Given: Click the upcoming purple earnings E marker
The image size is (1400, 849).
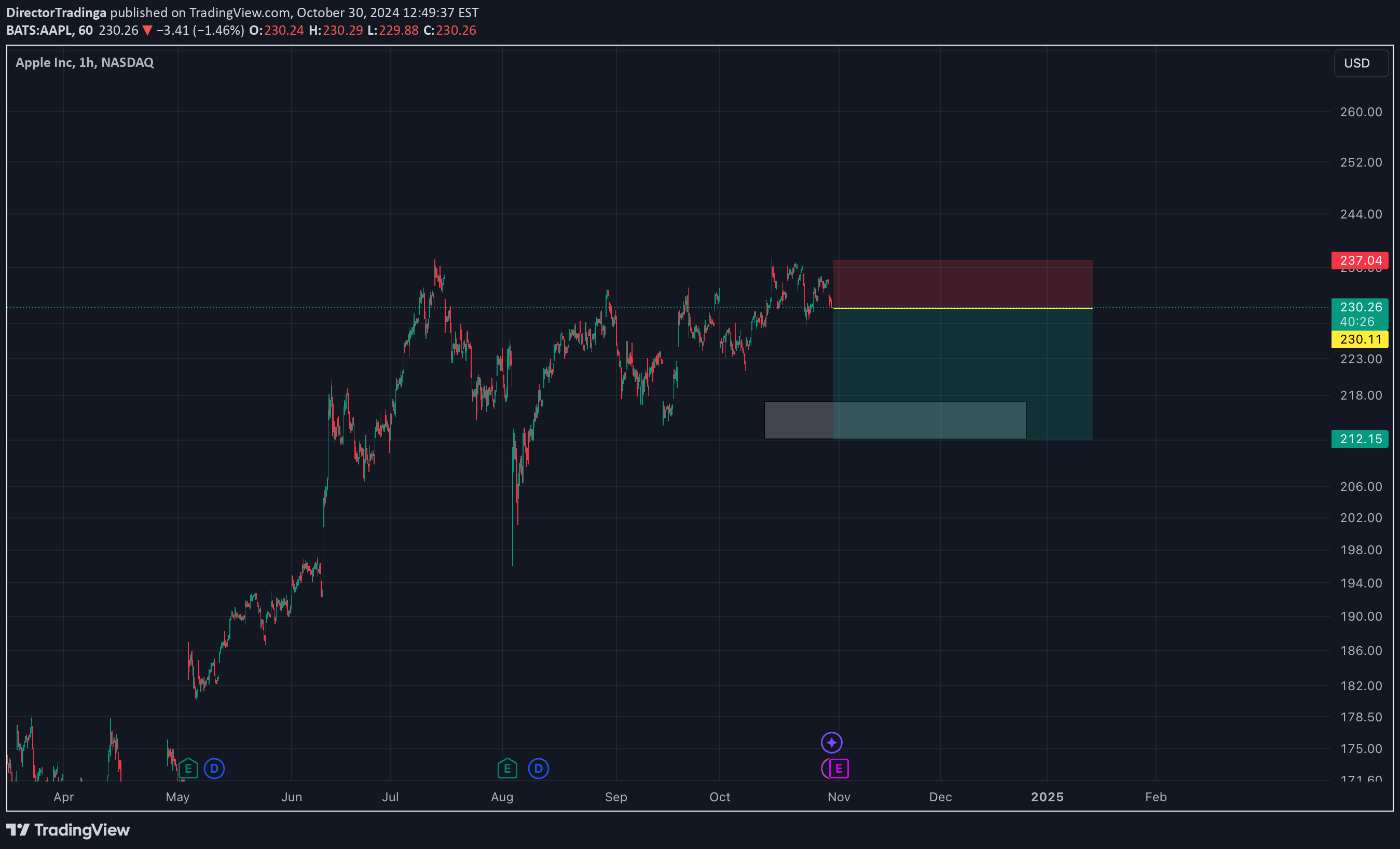Looking at the screenshot, I should [x=839, y=769].
